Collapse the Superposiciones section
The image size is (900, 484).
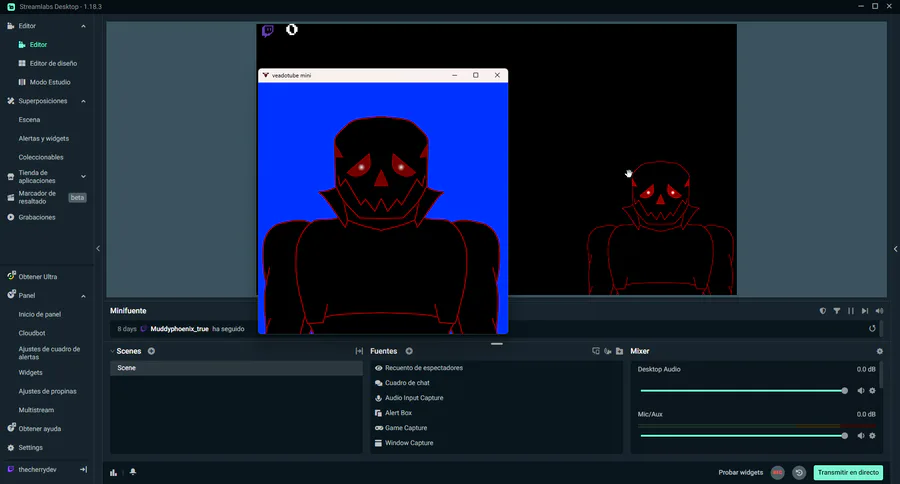83,101
